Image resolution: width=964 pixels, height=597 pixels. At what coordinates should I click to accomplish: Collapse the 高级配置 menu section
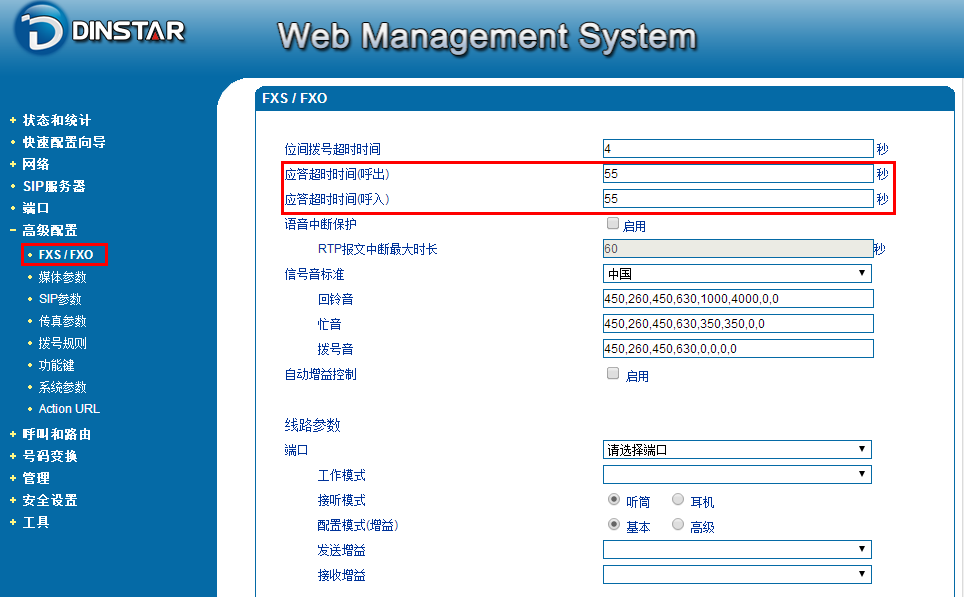coord(50,230)
